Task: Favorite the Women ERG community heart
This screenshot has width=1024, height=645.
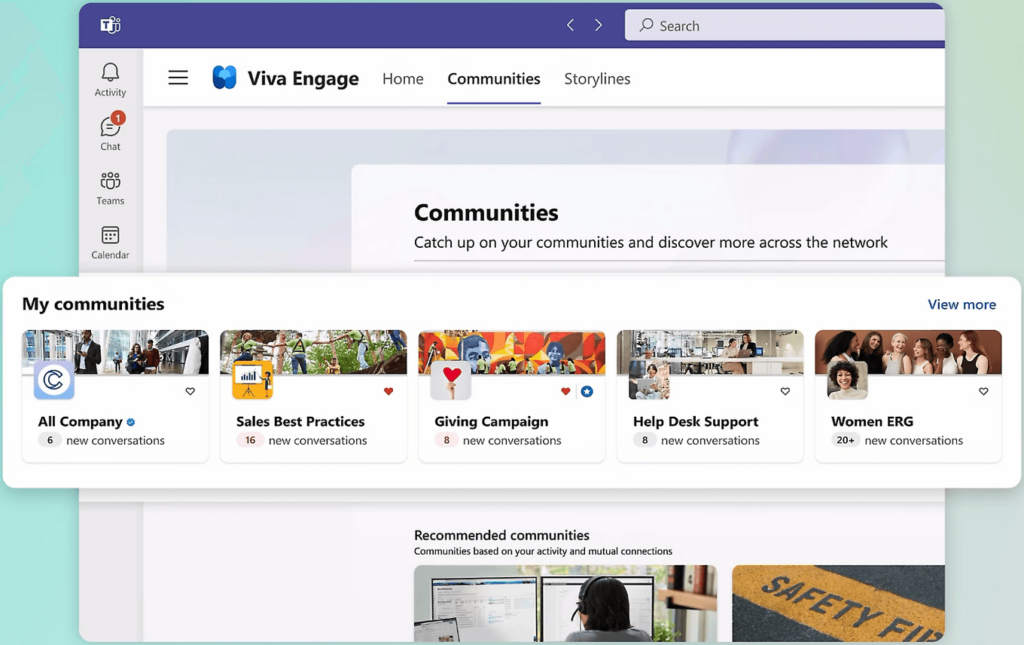Action: (x=984, y=391)
